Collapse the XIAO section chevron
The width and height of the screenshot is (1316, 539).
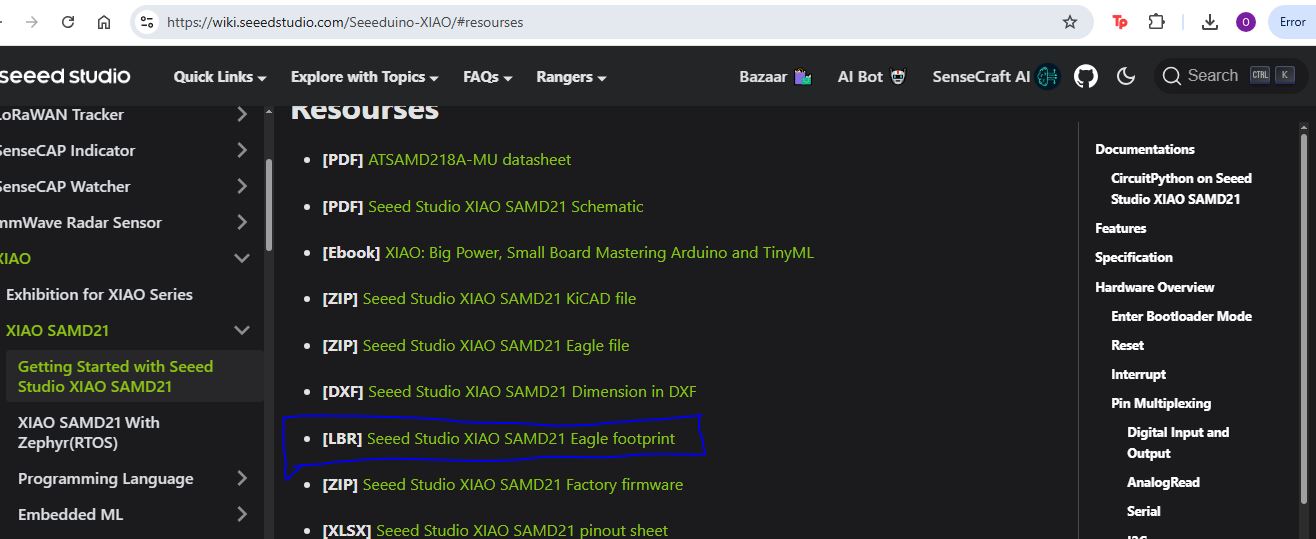coord(242,258)
